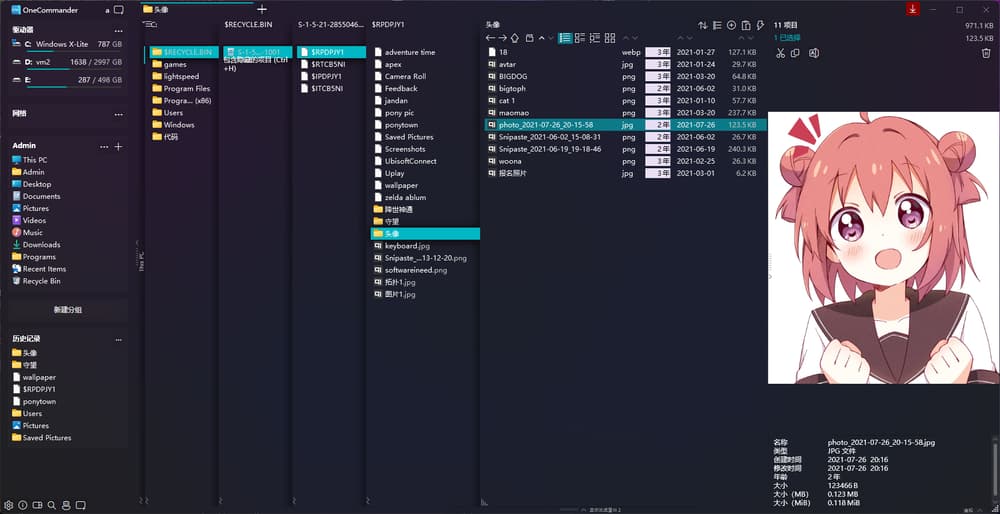Navigate back with the left arrow
Viewport: 1000px width, 514px height.
pos(490,38)
